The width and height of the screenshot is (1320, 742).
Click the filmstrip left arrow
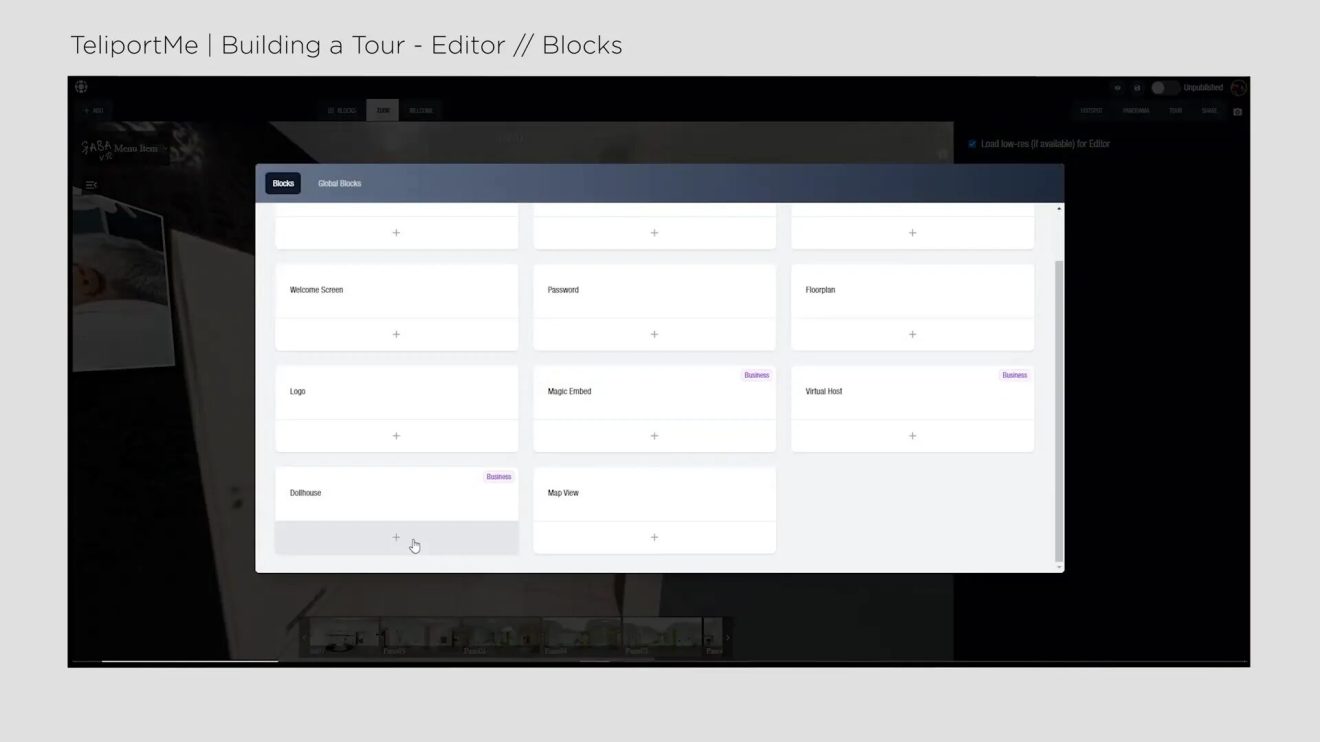(304, 637)
